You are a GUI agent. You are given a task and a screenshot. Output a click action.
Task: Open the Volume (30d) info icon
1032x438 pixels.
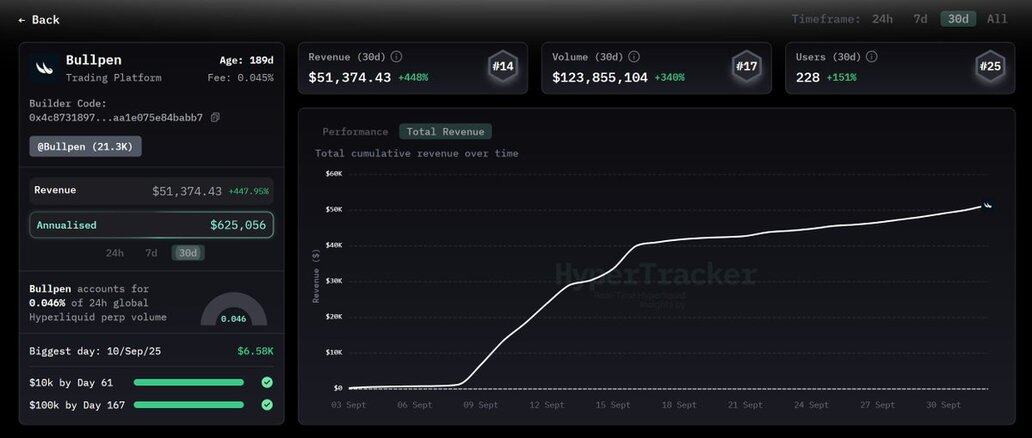[x=634, y=57]
